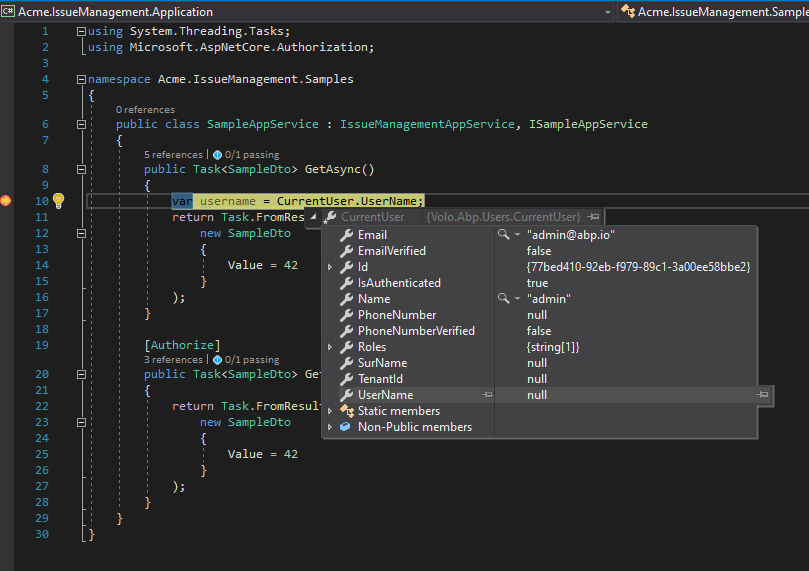This screenshot has width=809, height=571.
Task: Collapse the SampleAppService class outline
Action: [x=81, y=125]
